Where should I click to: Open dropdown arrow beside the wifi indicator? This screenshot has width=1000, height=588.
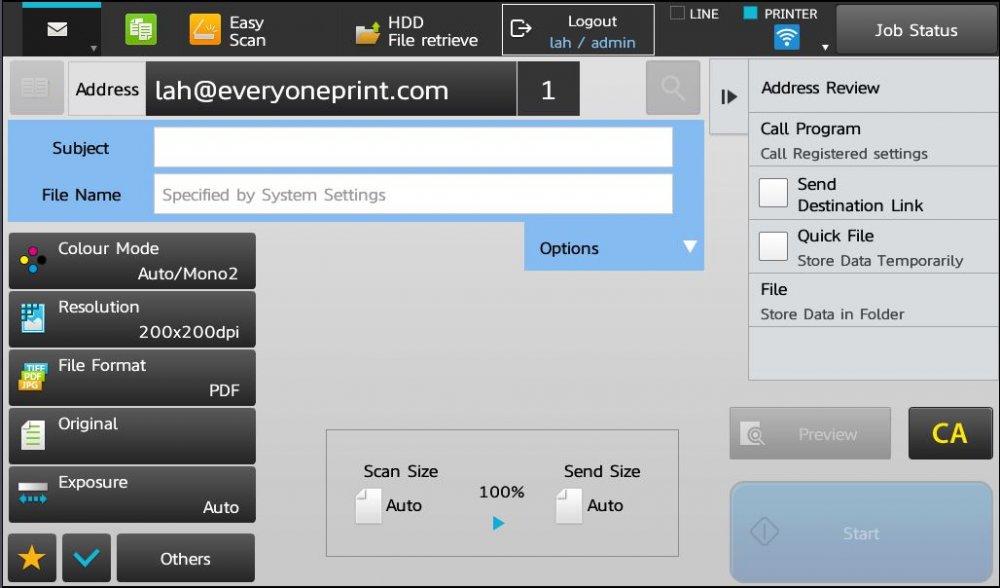(x=825, y=47)
